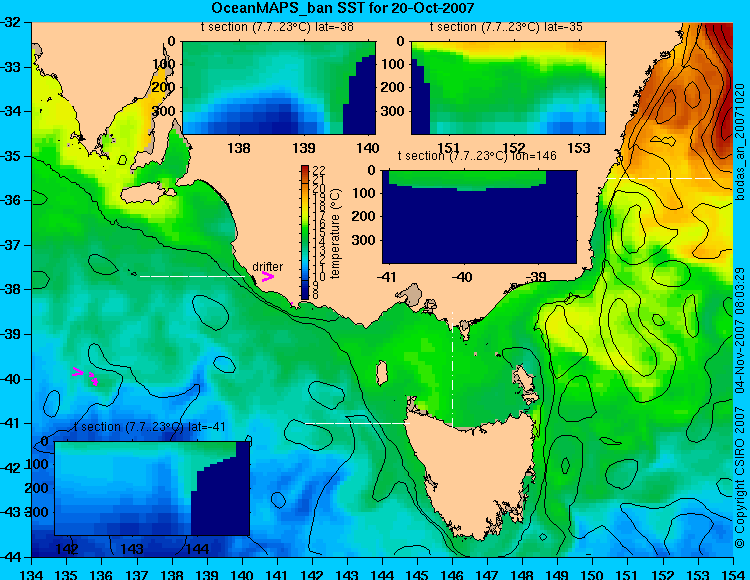Image resolution: width=750 pixels, height=580 pixels.
Task: Click the timestamp '04-Nov-2007 08:03:29'
Action: (x=740, y=329)
